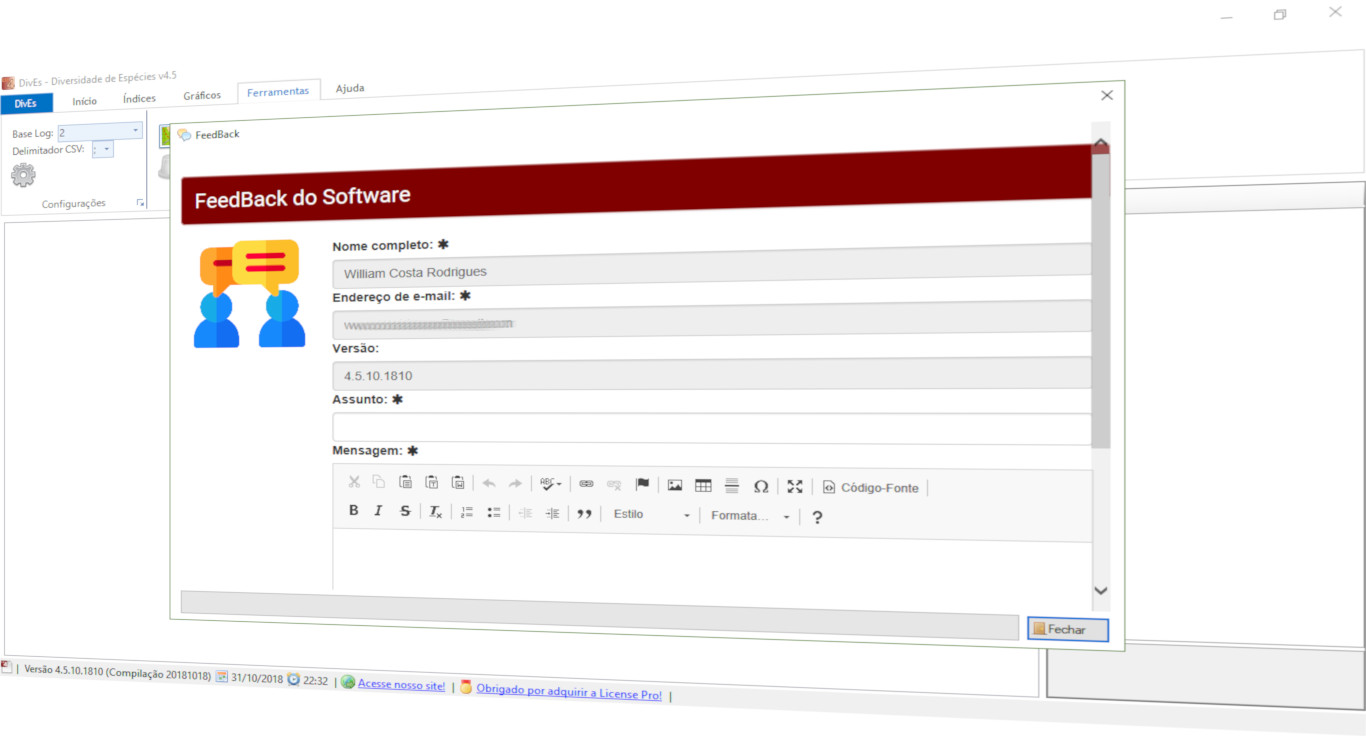Click Paste as plain text icon
The image size is (1366, 736).
(431, 482)
